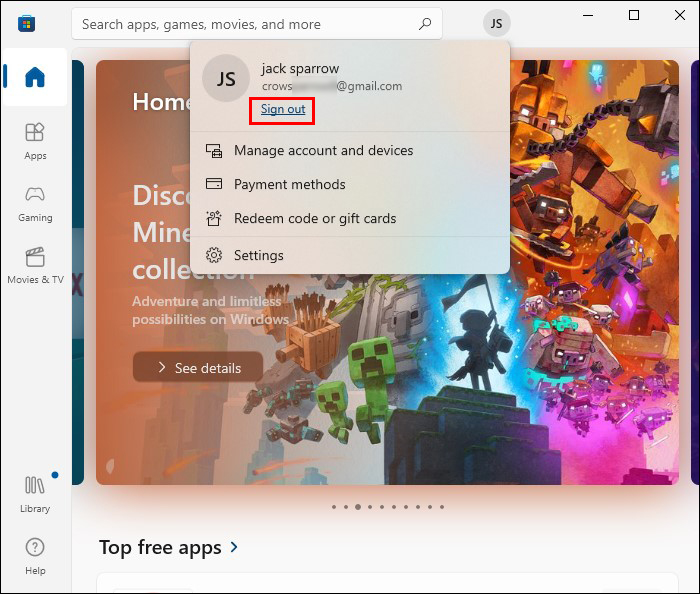Select the first carousel page dot
Screen dimensions: 700x594
(334, 507)
